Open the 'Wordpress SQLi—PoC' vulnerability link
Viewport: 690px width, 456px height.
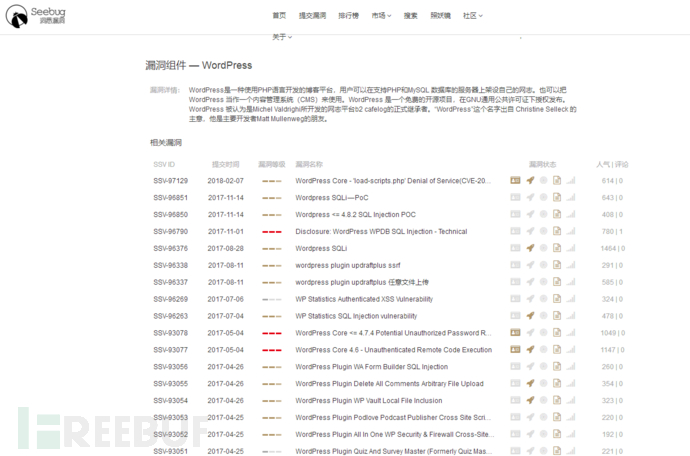click(x=332, y=198)
